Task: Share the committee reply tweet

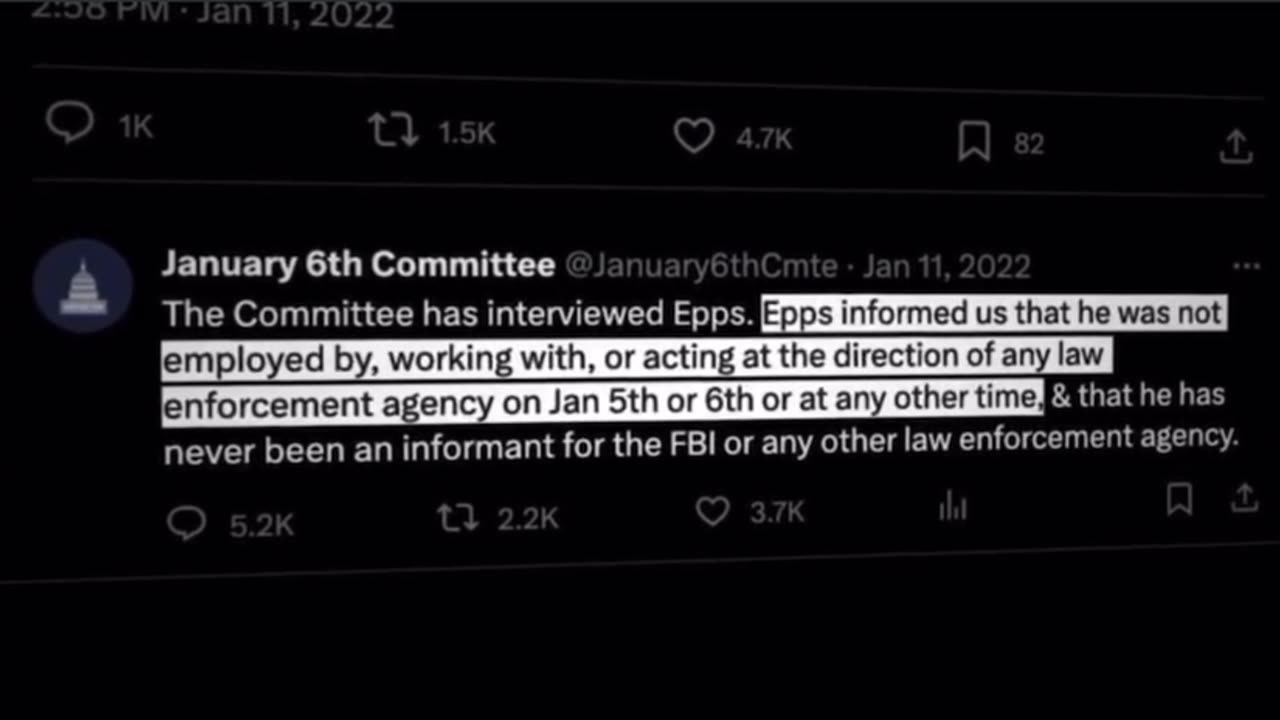Action: pos(1244,496)
